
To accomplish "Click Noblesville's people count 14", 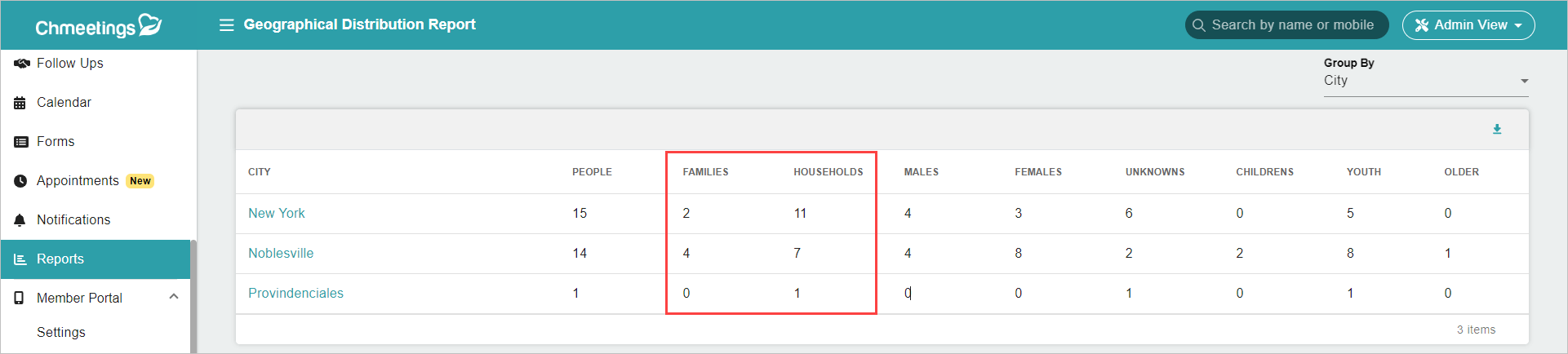I will coord(580,254).
